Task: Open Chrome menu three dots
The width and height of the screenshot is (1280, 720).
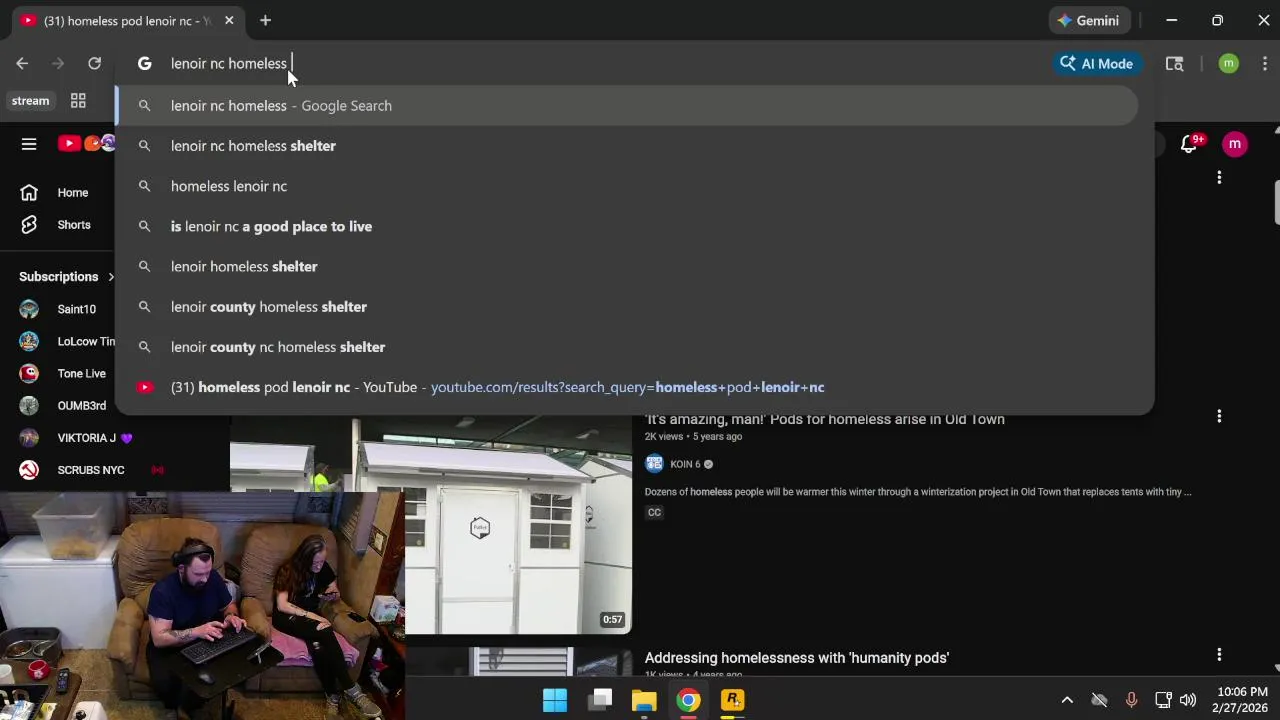Action: [x=1265, y=63]
